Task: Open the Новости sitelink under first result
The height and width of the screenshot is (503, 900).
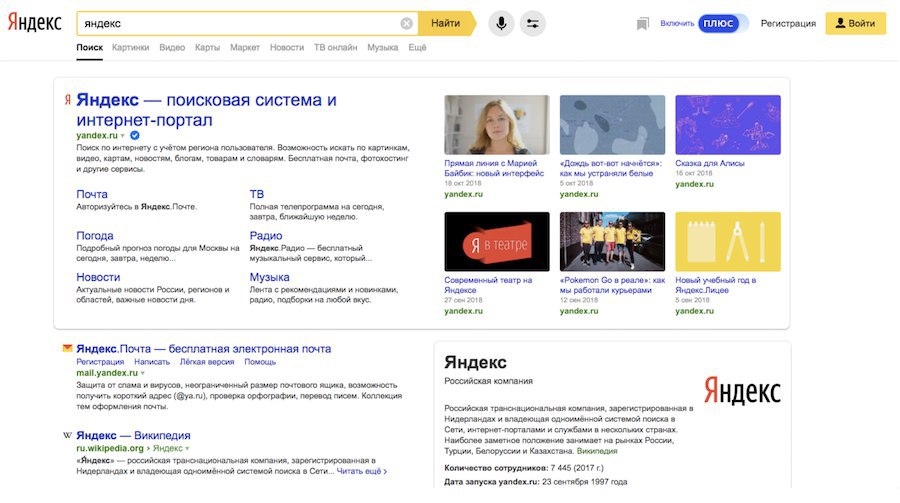Action: (98, 277)
